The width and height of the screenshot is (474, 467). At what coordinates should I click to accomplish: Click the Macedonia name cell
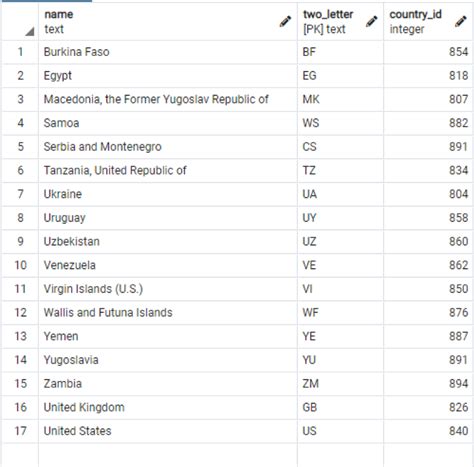click(168, 99)
